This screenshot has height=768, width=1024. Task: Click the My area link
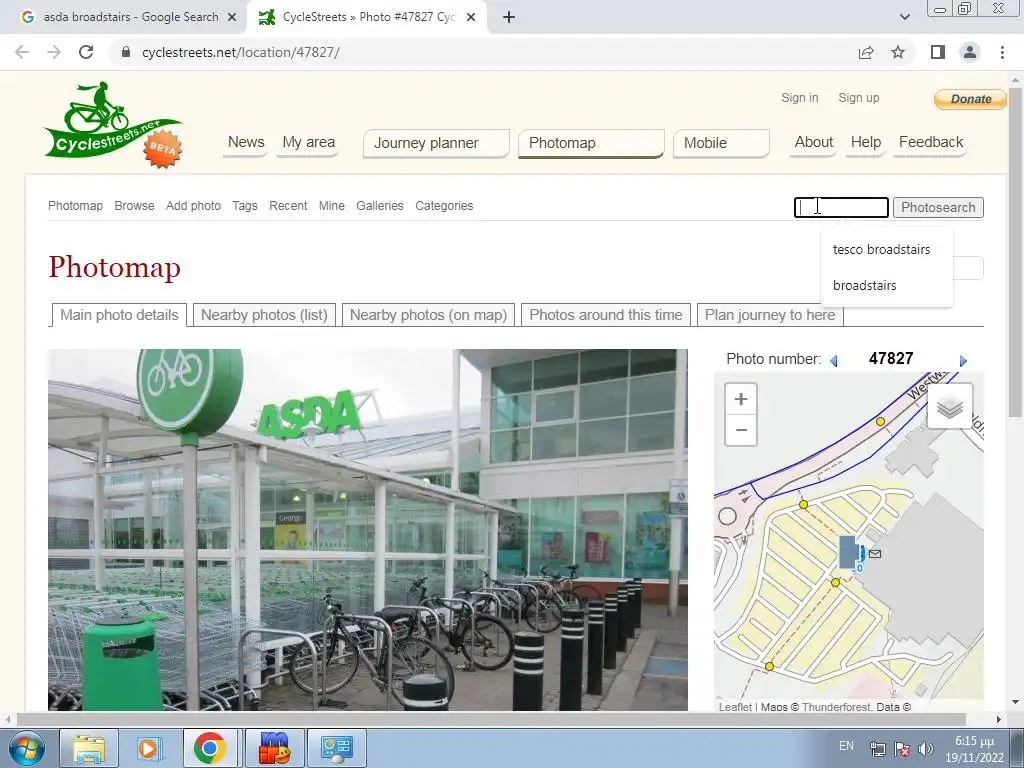(x=308, y=142)
